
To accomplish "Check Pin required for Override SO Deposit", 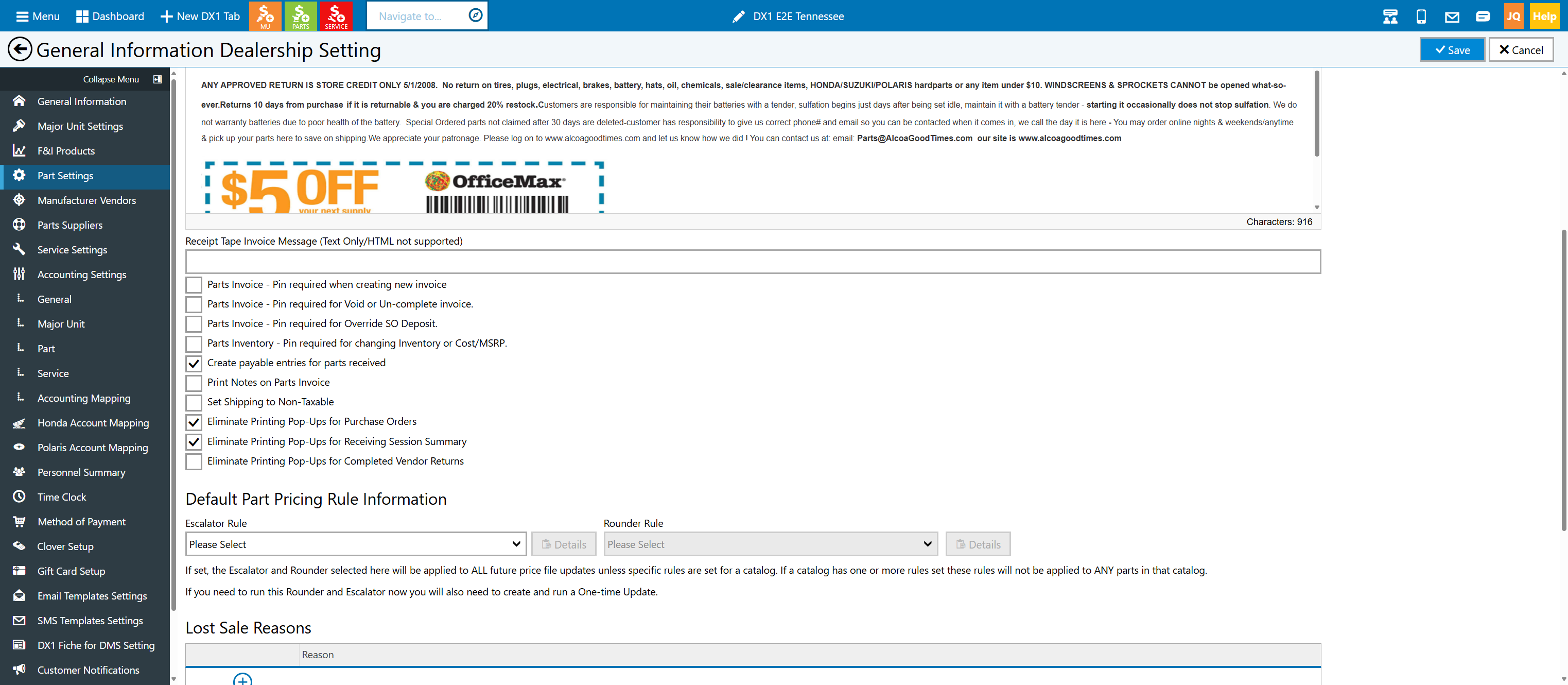I will click(x=194, y=323).
